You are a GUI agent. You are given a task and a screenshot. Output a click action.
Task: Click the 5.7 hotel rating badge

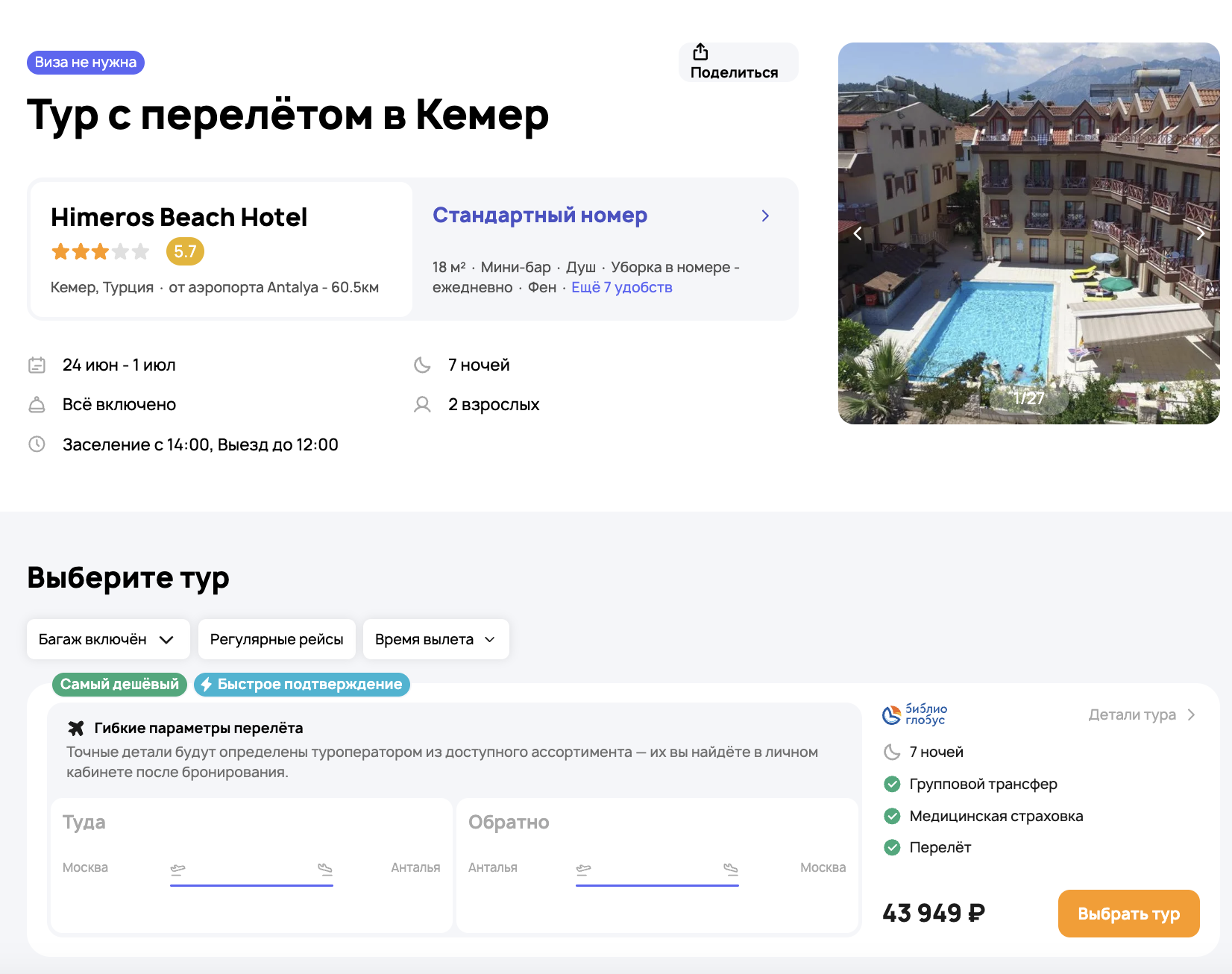pos(185,251)
